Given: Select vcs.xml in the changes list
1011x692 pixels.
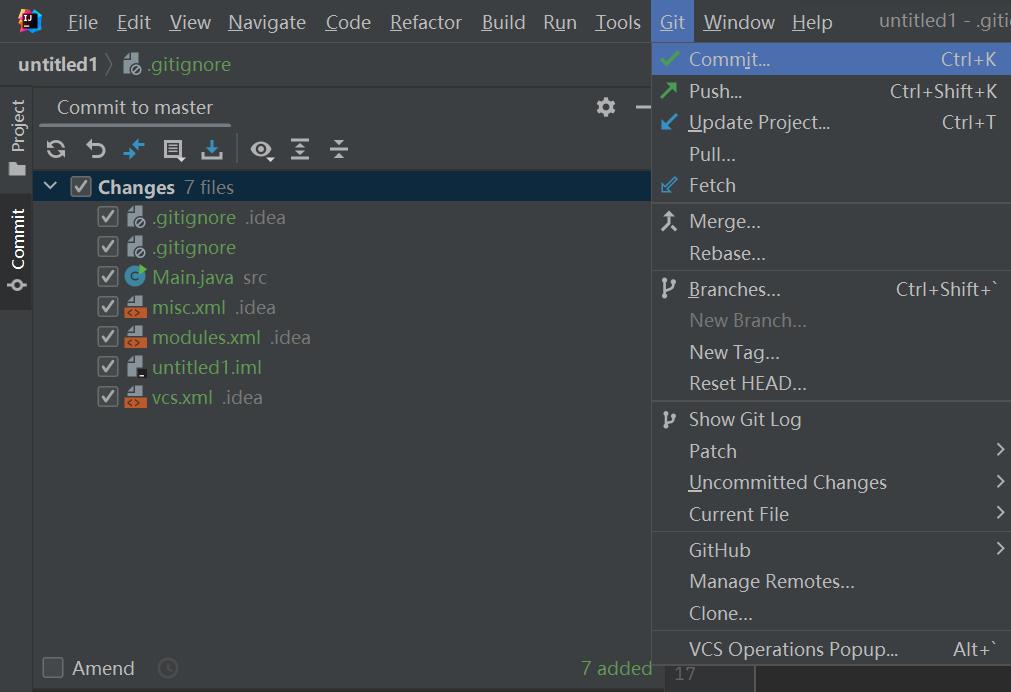Looking at the screenshot, I should click(182, 397).
